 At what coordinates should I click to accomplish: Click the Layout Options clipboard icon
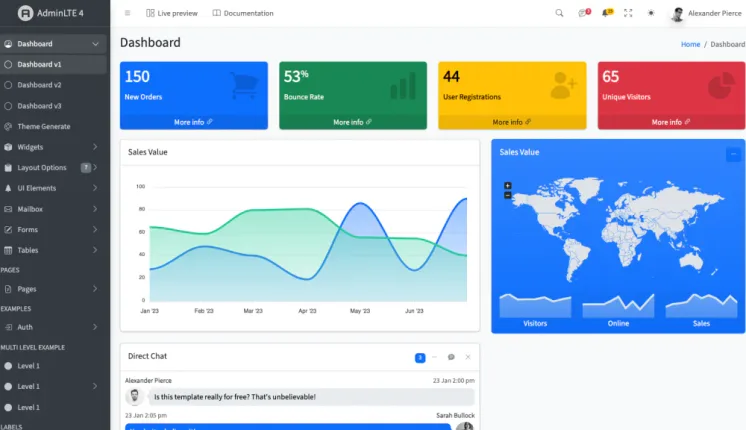click(8, 167)
